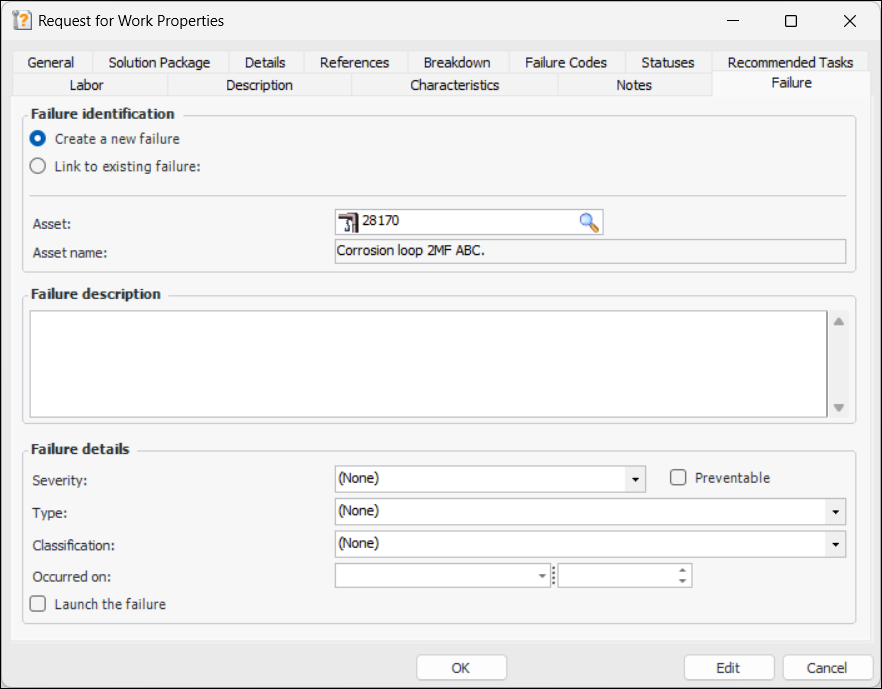Open the Occurred on date picker
882x689 pixels.
(x=542, y=576)
